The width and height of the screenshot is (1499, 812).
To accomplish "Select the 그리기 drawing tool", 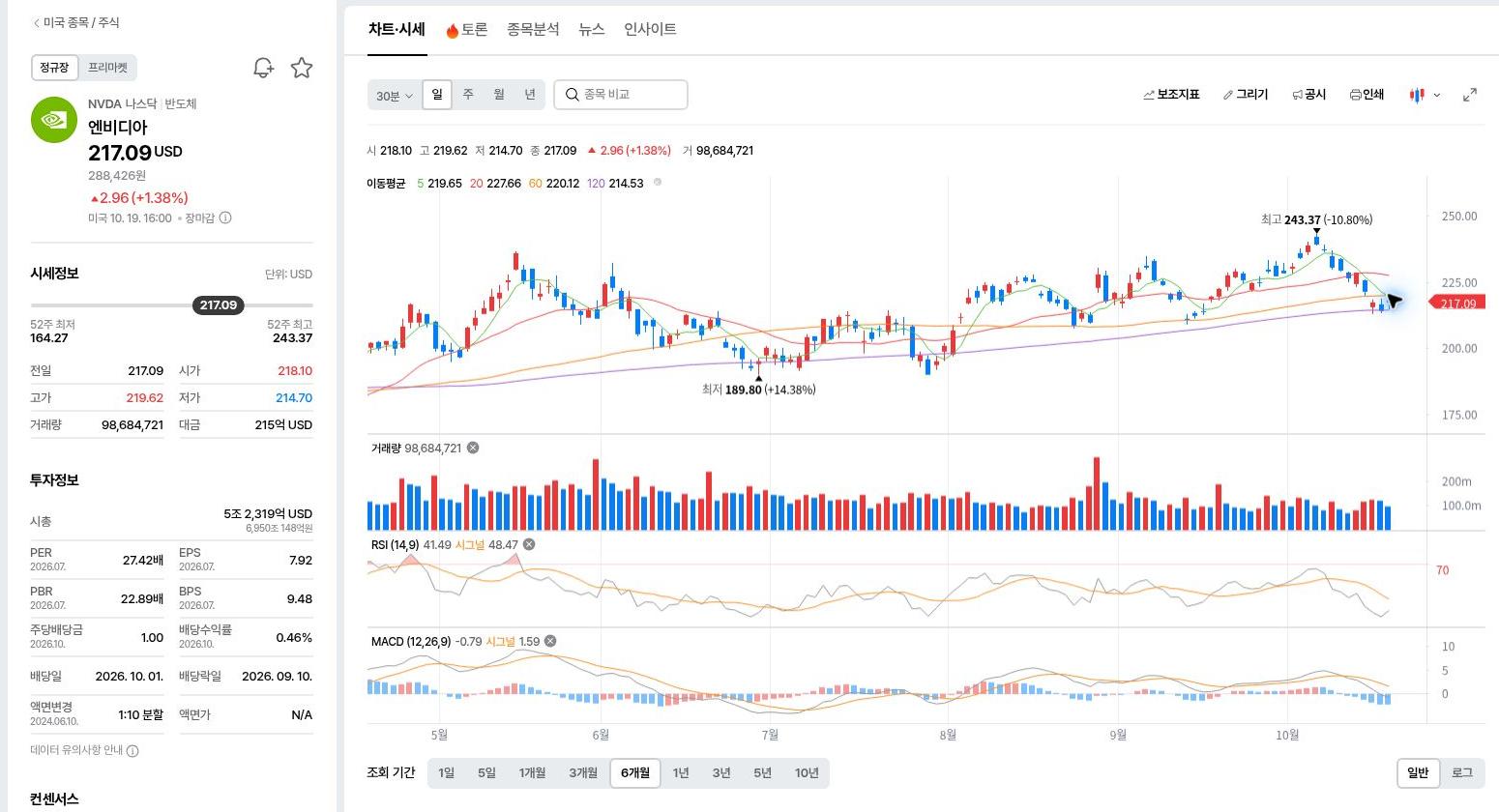I will coord(1246,95).
